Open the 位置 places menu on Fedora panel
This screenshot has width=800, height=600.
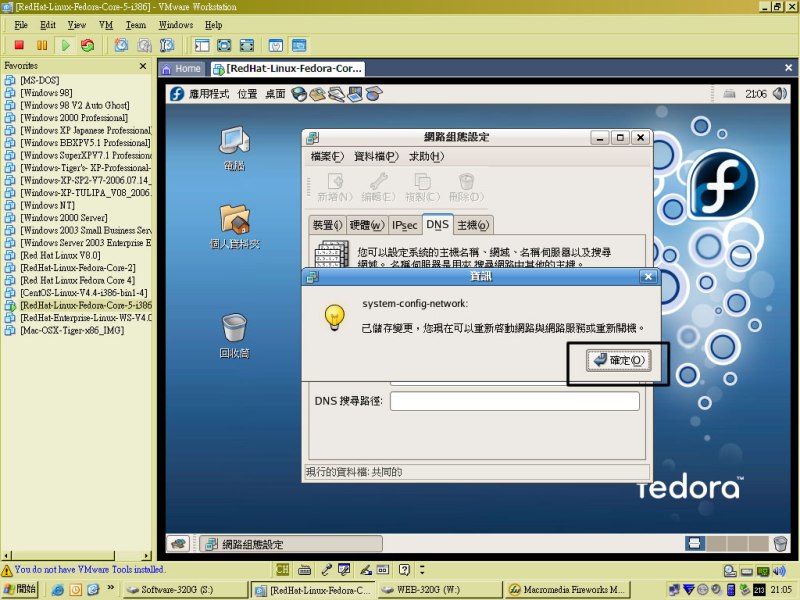click(x=247, y=94)
